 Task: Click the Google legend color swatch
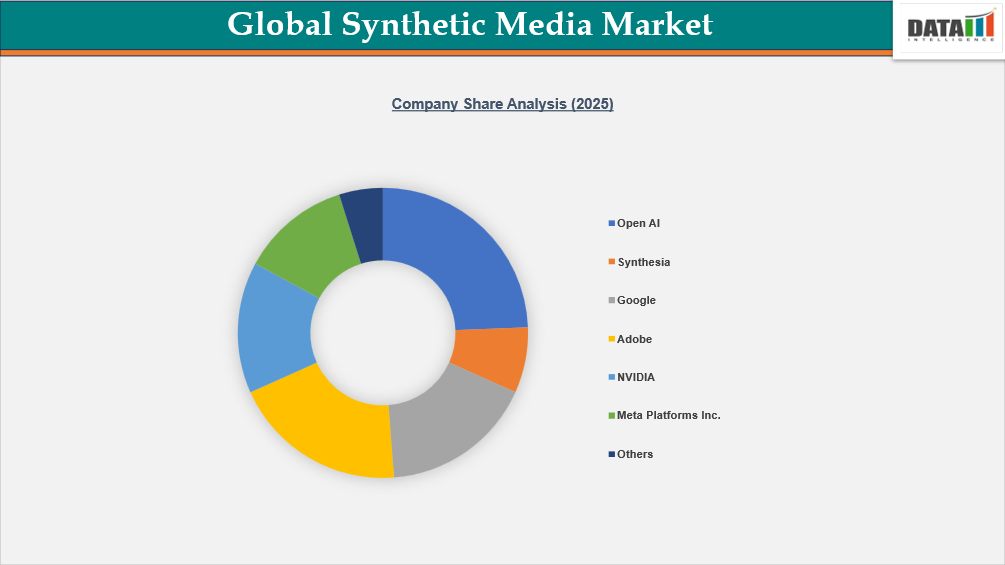pos(611,300)
